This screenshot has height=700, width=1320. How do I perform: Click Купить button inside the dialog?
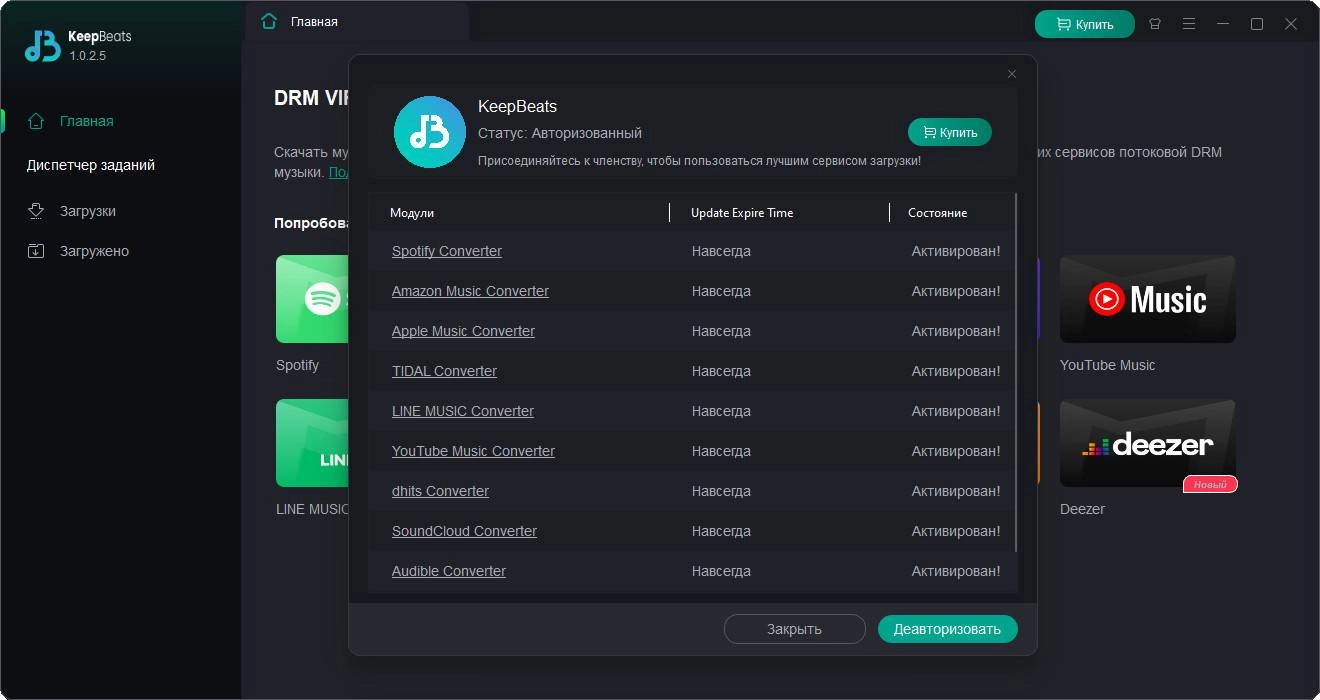[950, 132]
